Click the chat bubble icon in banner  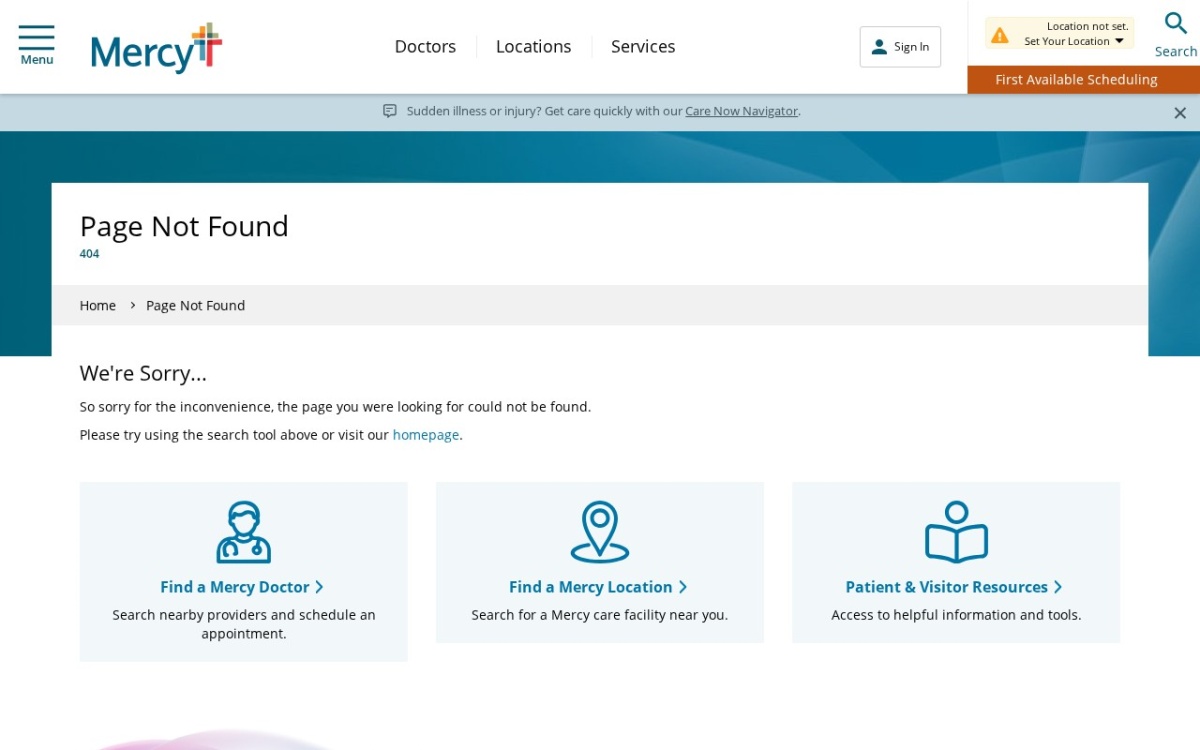click(390, 111)
